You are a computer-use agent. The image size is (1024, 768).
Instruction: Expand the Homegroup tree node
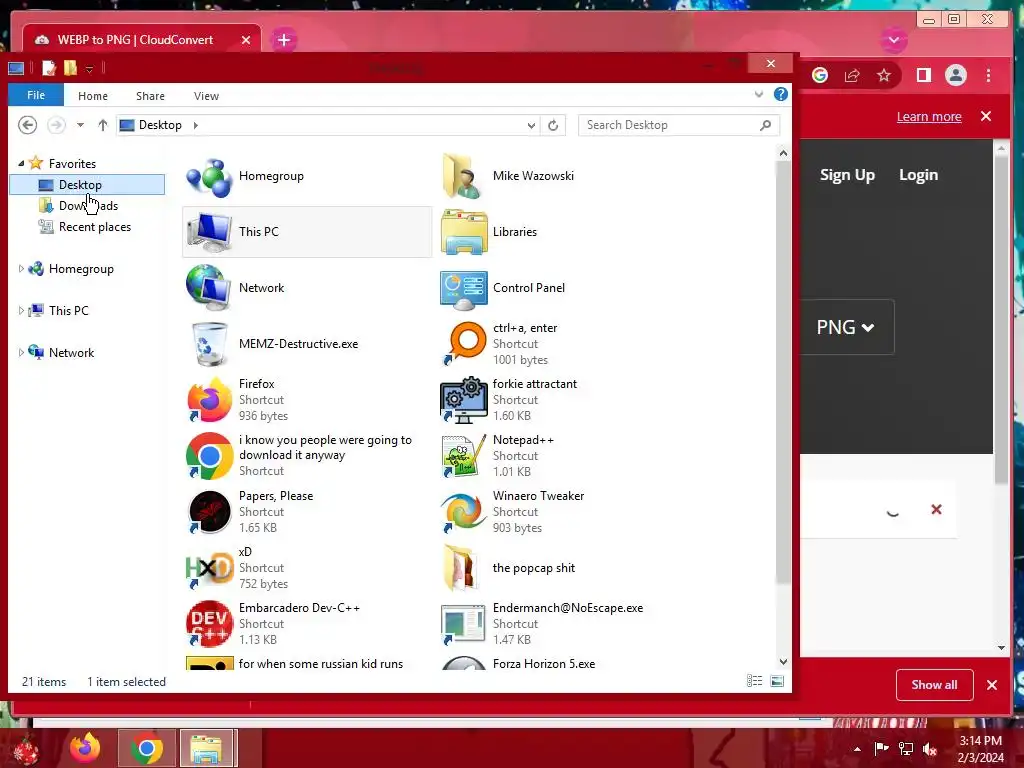point(21,268)
